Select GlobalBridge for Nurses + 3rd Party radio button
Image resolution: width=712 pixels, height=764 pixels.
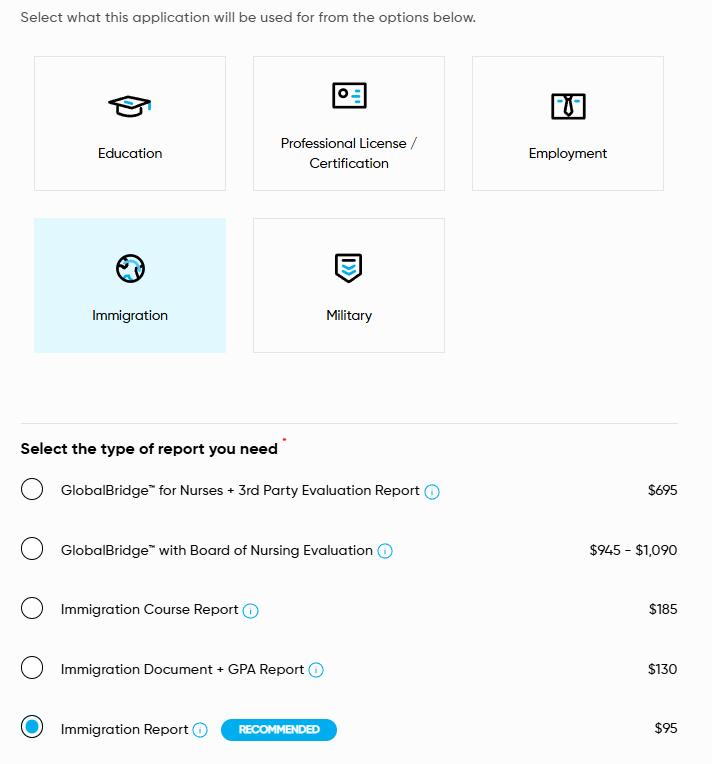(32, 490)
